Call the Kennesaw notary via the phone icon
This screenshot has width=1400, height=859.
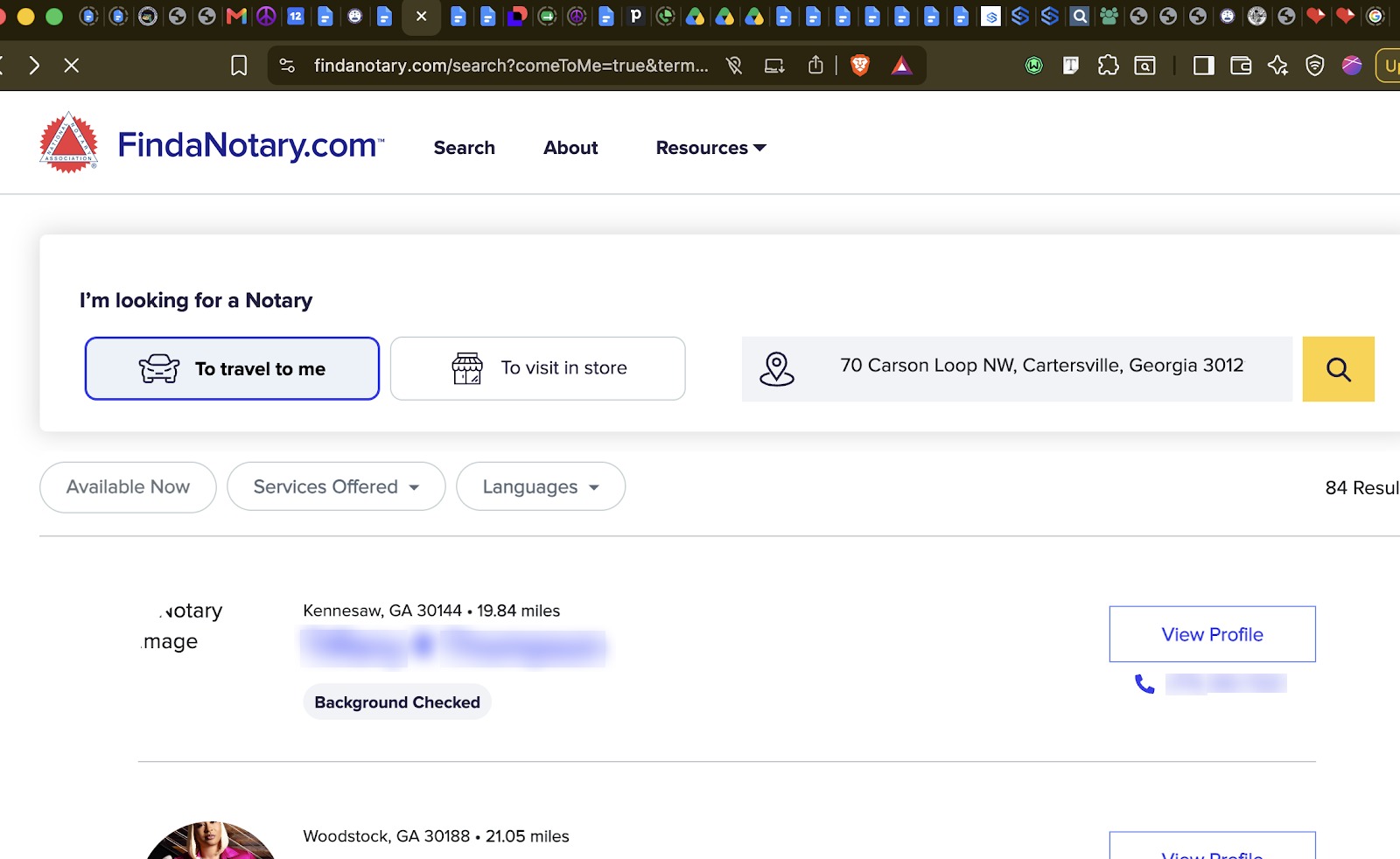1144,684
